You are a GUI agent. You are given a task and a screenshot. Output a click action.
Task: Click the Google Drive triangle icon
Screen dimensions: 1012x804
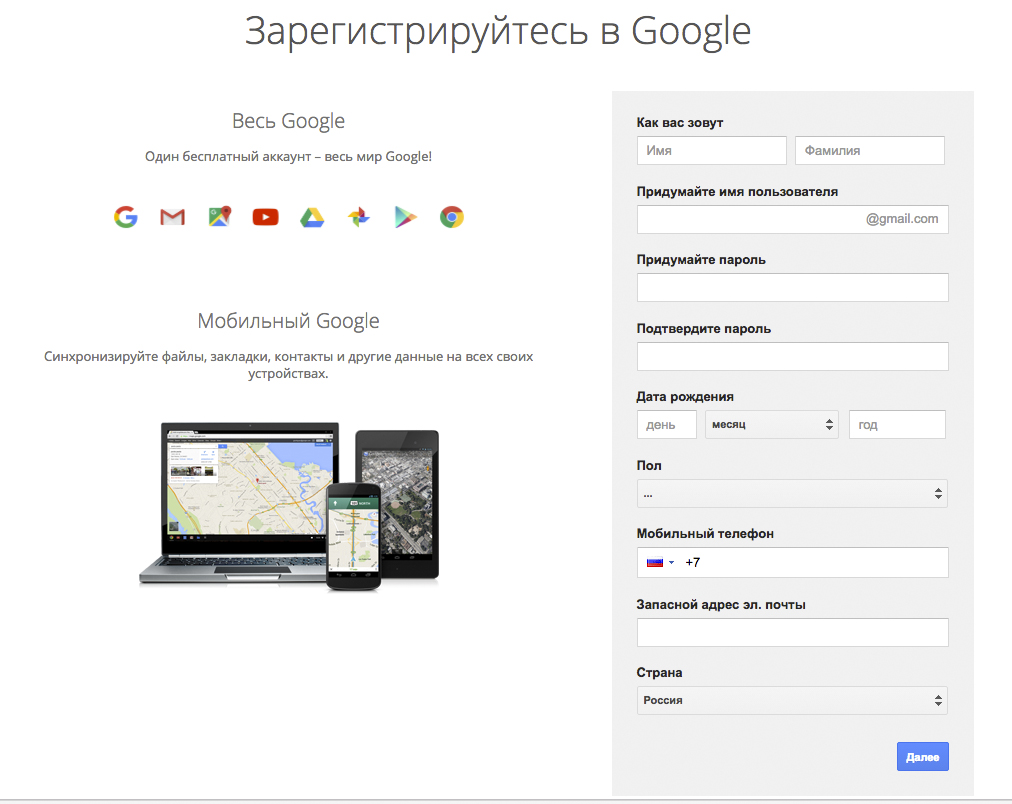[312, 217]
